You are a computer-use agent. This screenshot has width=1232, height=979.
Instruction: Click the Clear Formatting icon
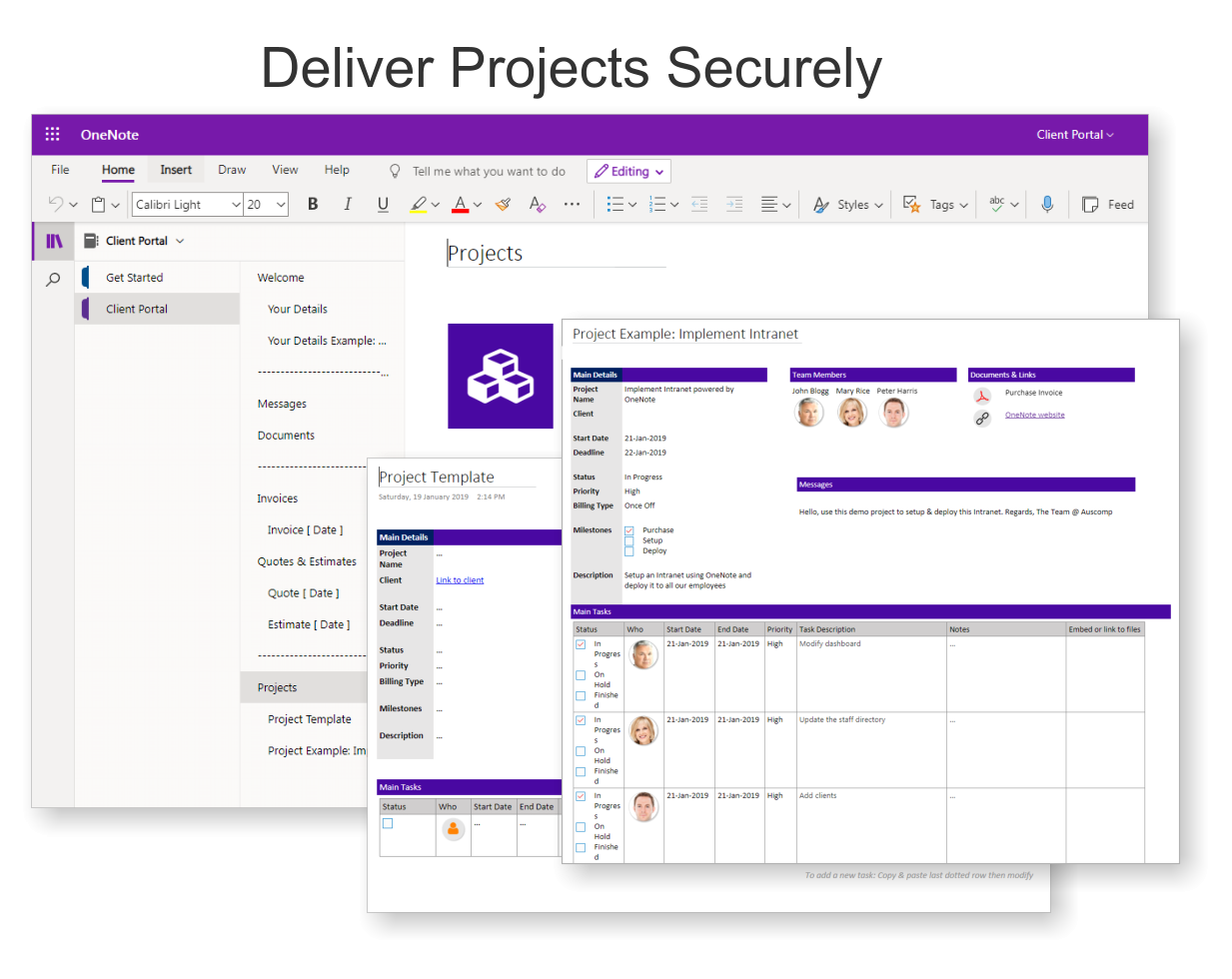tap(538, 204)
